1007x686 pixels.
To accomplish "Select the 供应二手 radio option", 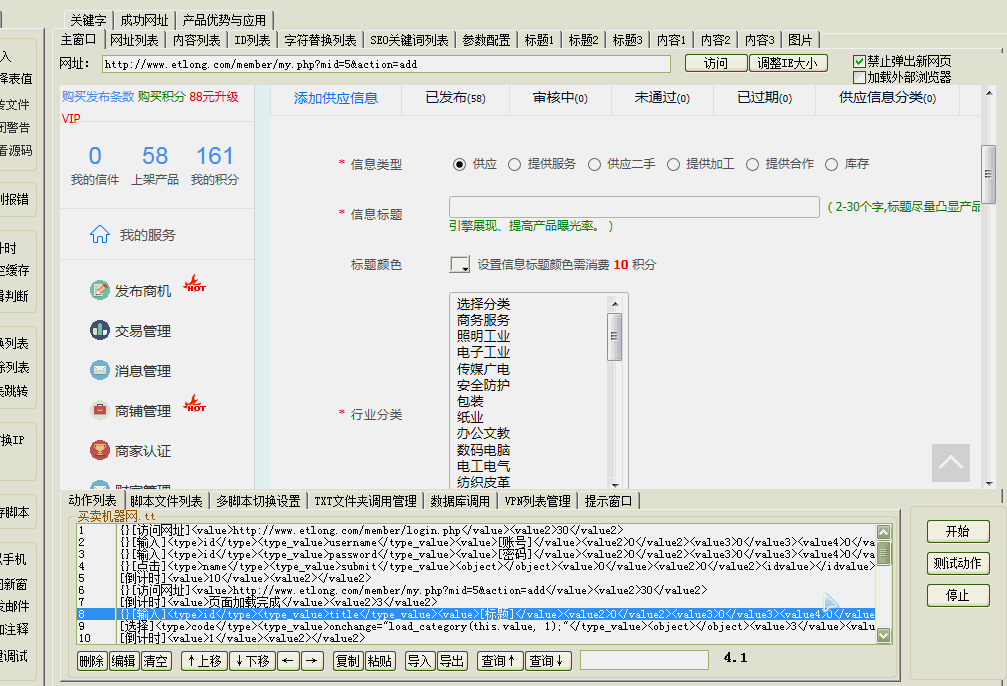I will pyautogui.click(x=595, y=164).
